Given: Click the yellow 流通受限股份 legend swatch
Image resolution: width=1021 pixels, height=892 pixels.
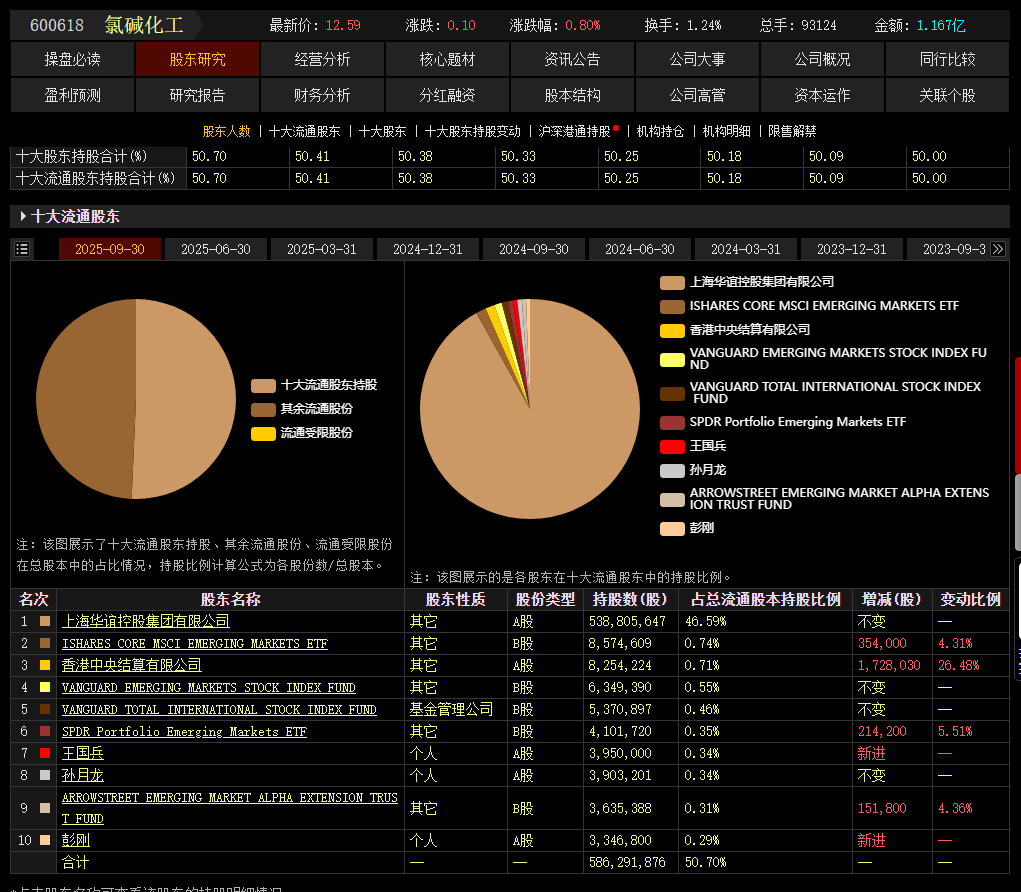Looking at the screenshot, I should (x=263, y=434).
